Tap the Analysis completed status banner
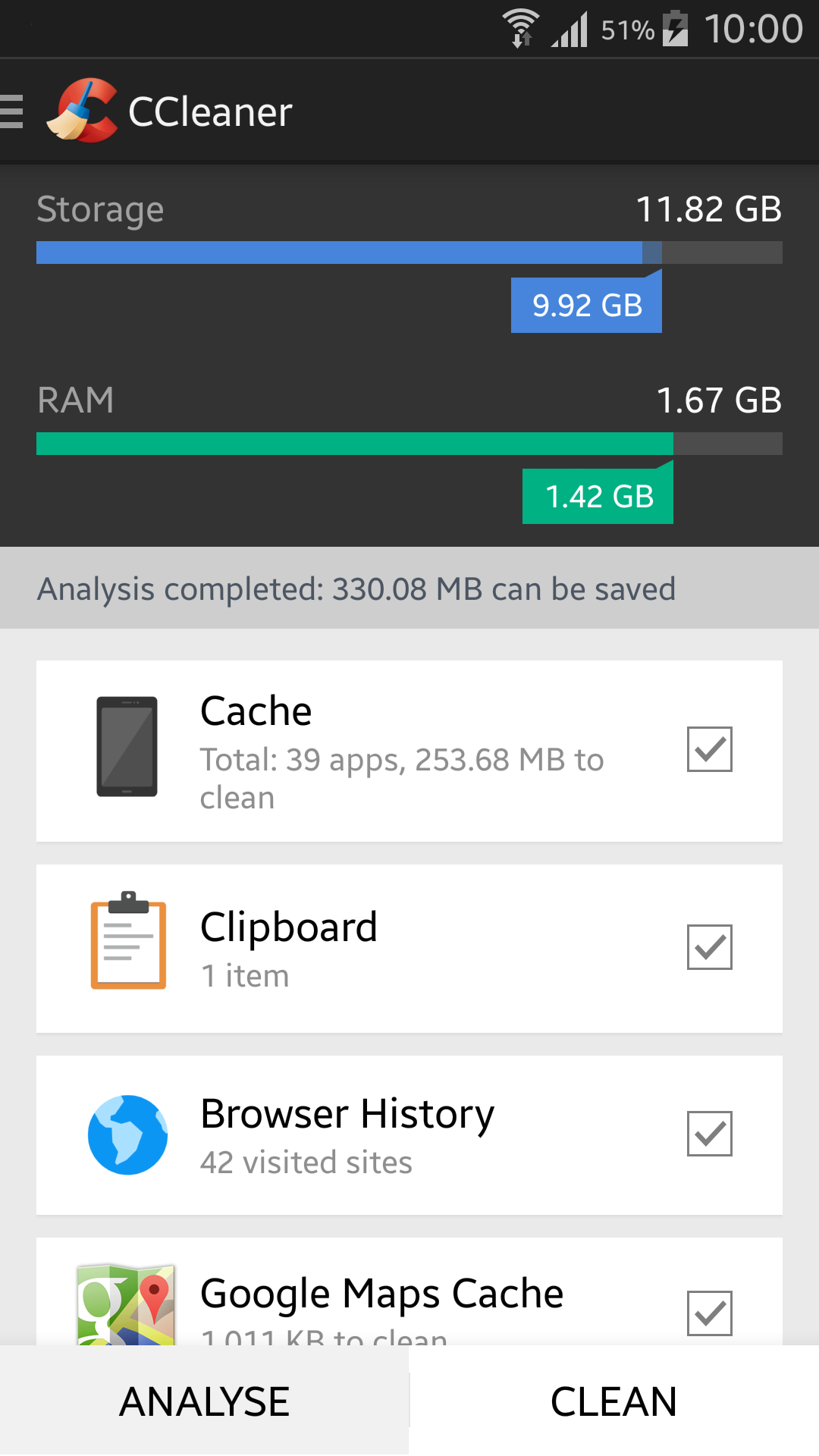The width and height of the screenshot is (819, 1456). [x=409, y=588]
